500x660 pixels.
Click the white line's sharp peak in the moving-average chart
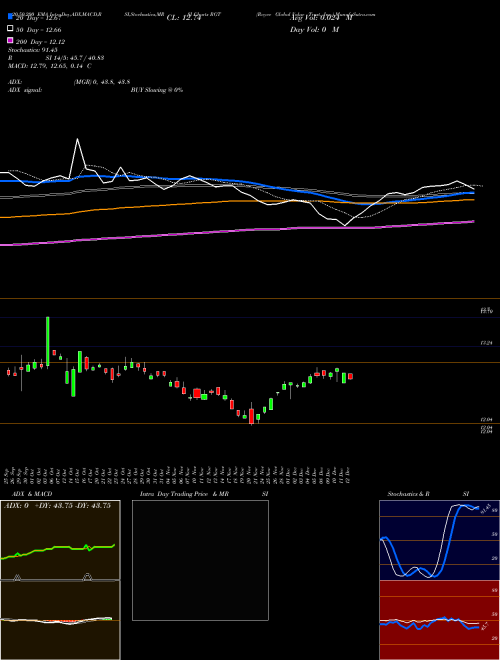[77, 139]
